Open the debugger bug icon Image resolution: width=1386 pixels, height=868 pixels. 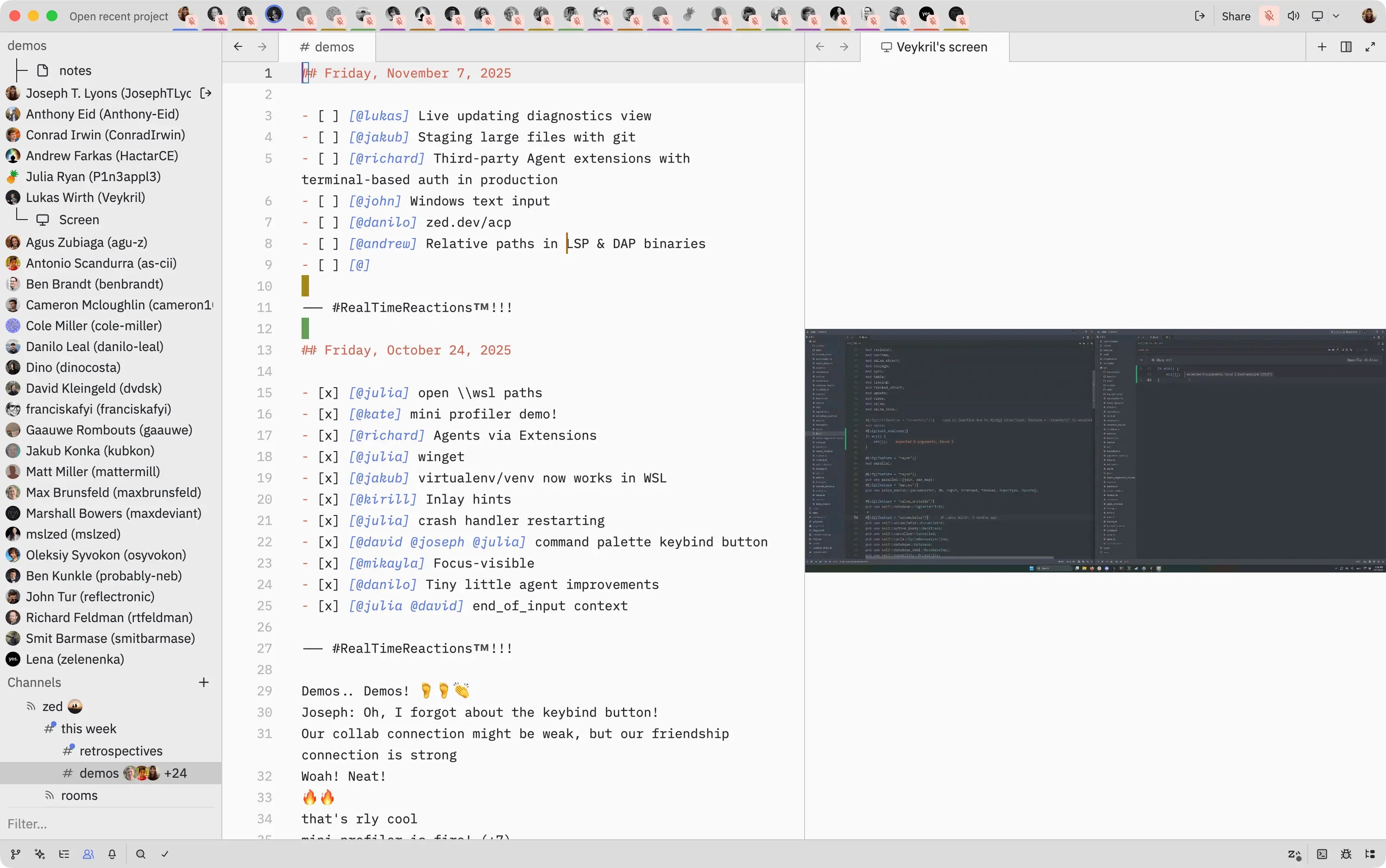(1346, 855)
